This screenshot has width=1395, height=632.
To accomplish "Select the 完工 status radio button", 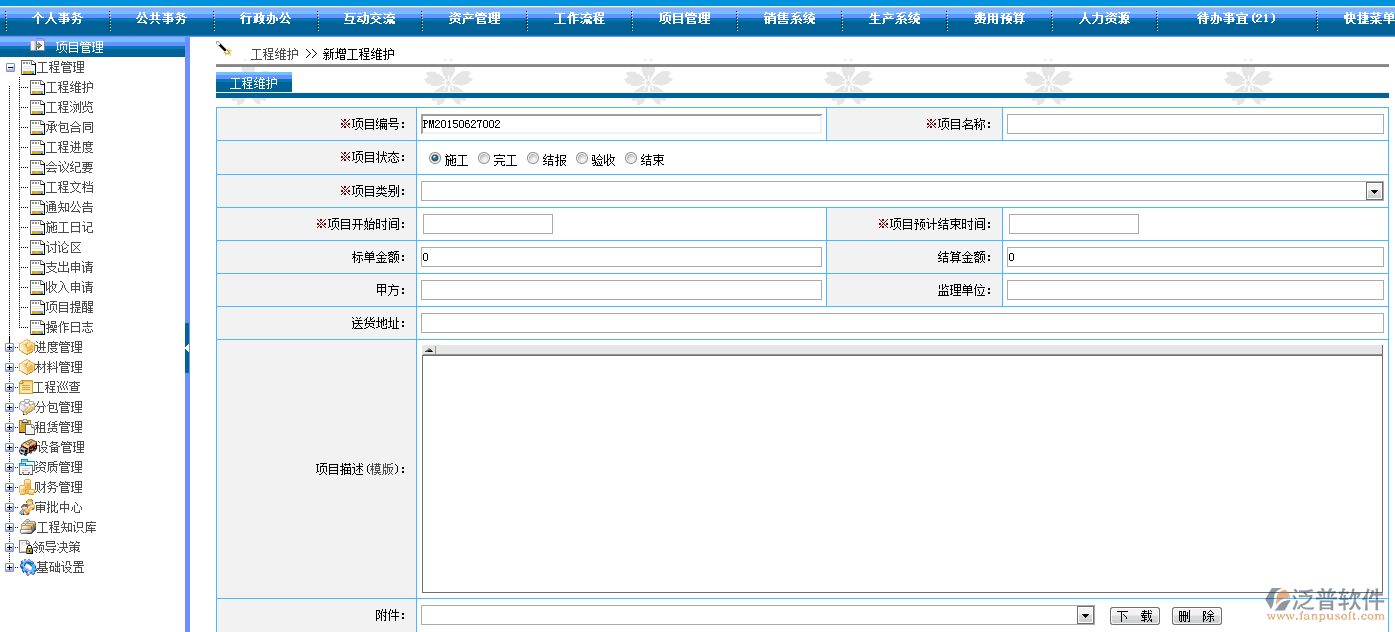I will click(x=483, y=158).
